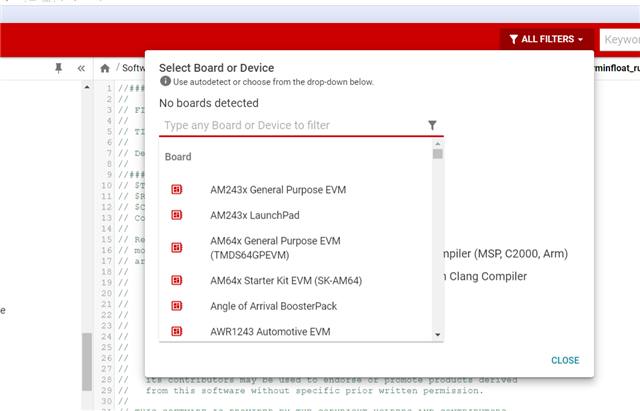640x411 pixels.
Task: Select AM64x Starter Kit EVM (SK-AM64)
Action: click(x=286, y=280)
